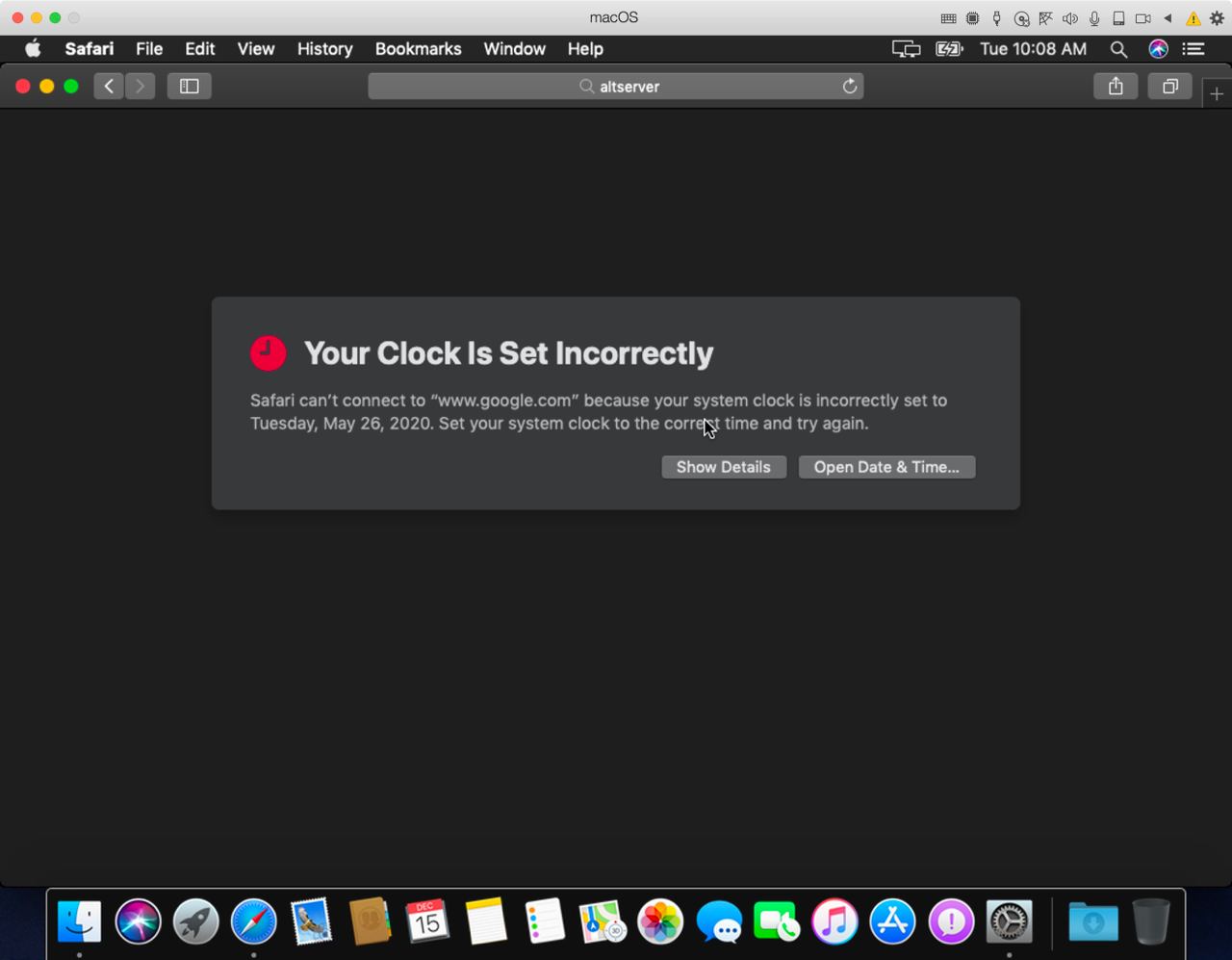Add a new tab with the plus button

pyautogui.click(x=1217, y=93)
